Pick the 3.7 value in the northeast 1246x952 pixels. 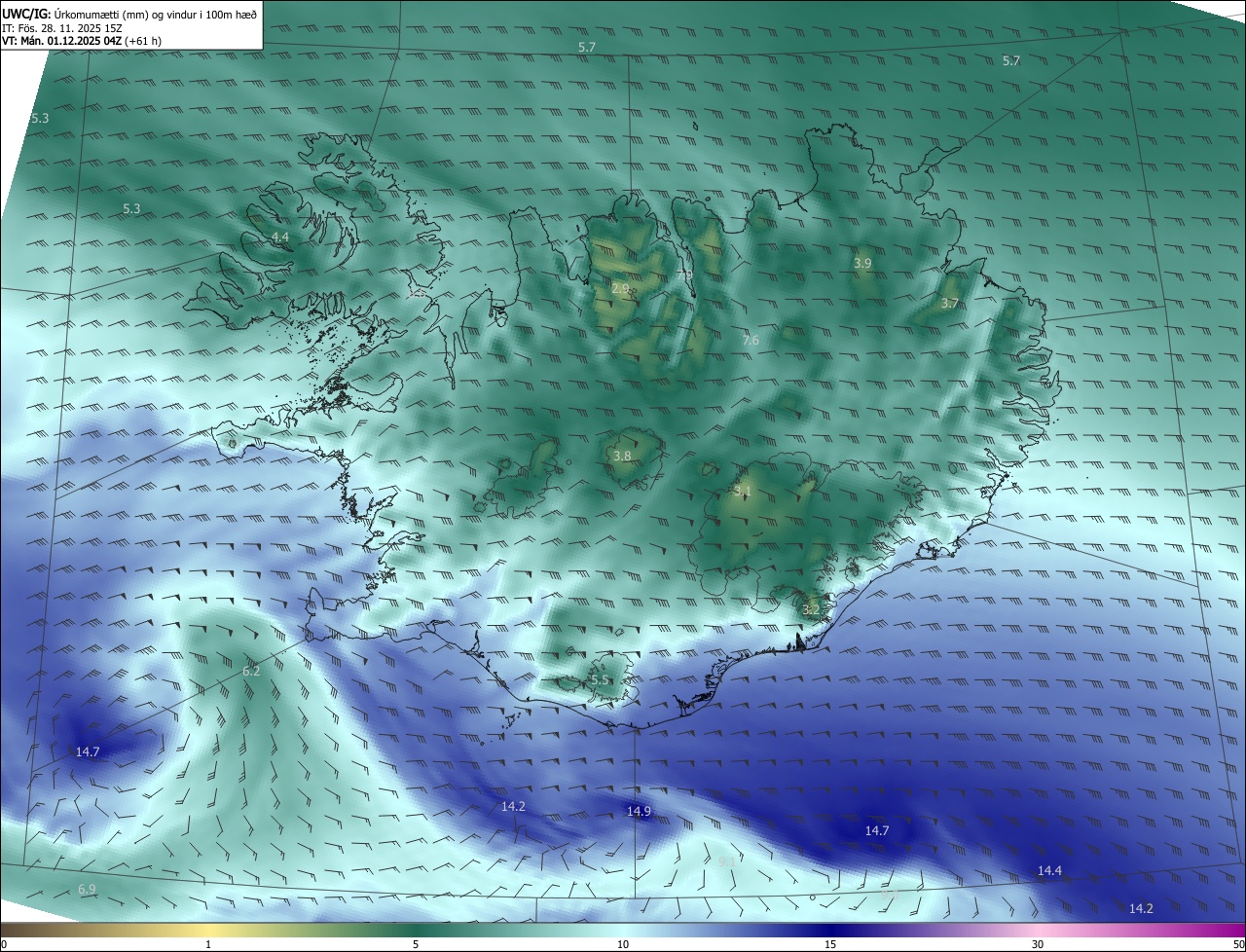click(x=950, y=304)
